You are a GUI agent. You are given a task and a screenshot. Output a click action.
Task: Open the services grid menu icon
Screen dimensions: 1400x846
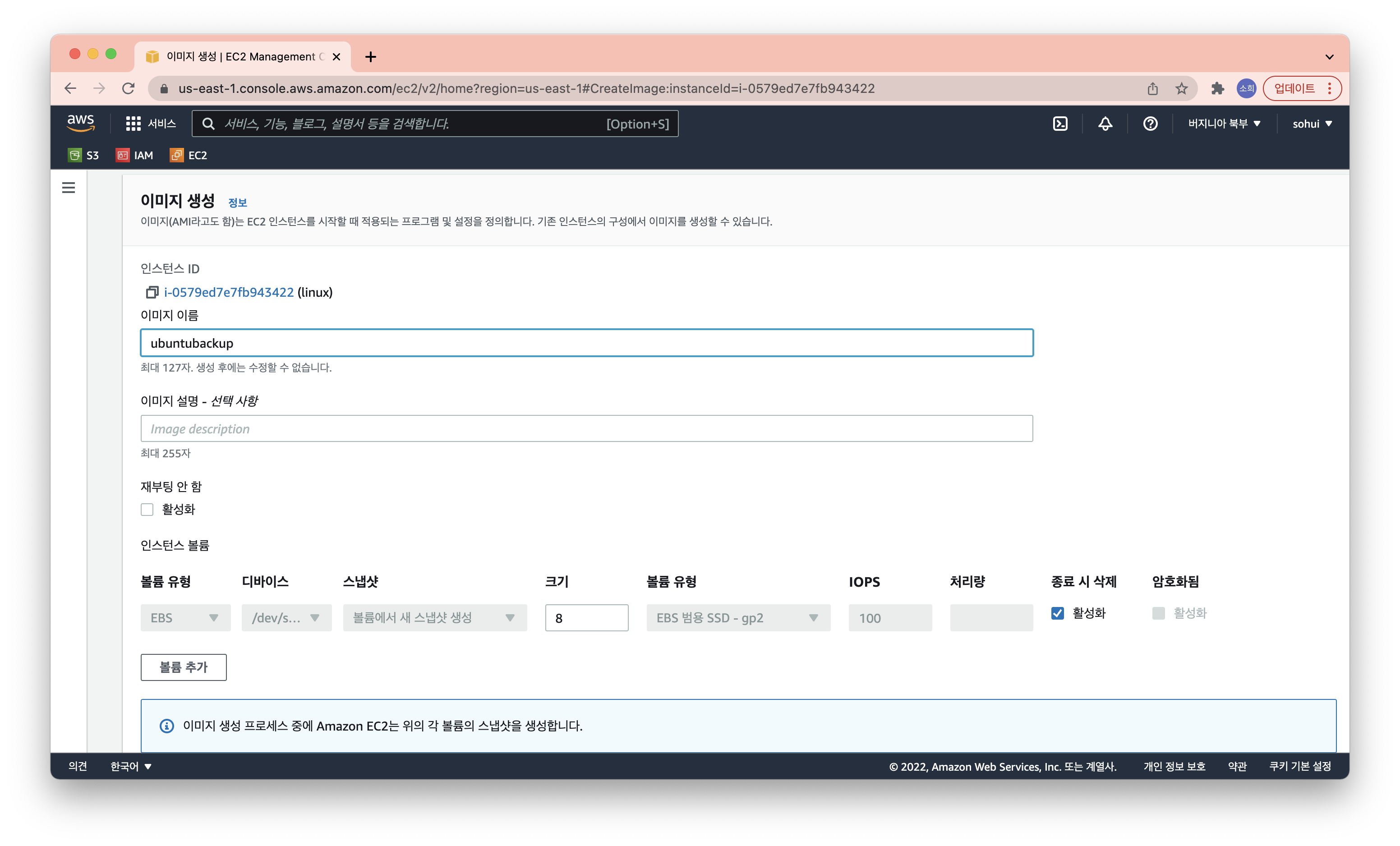[x=133, y=124]
